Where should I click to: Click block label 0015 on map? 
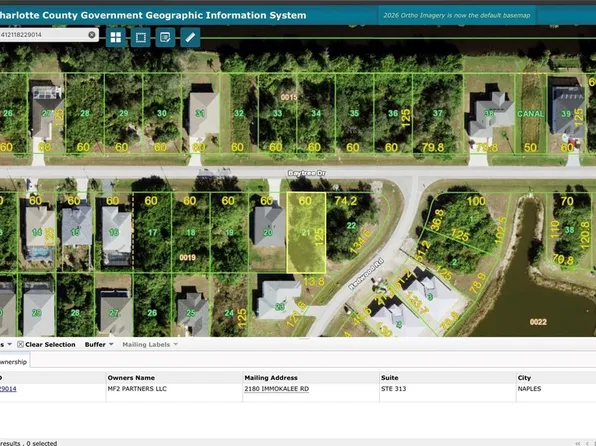click(289, 97)
